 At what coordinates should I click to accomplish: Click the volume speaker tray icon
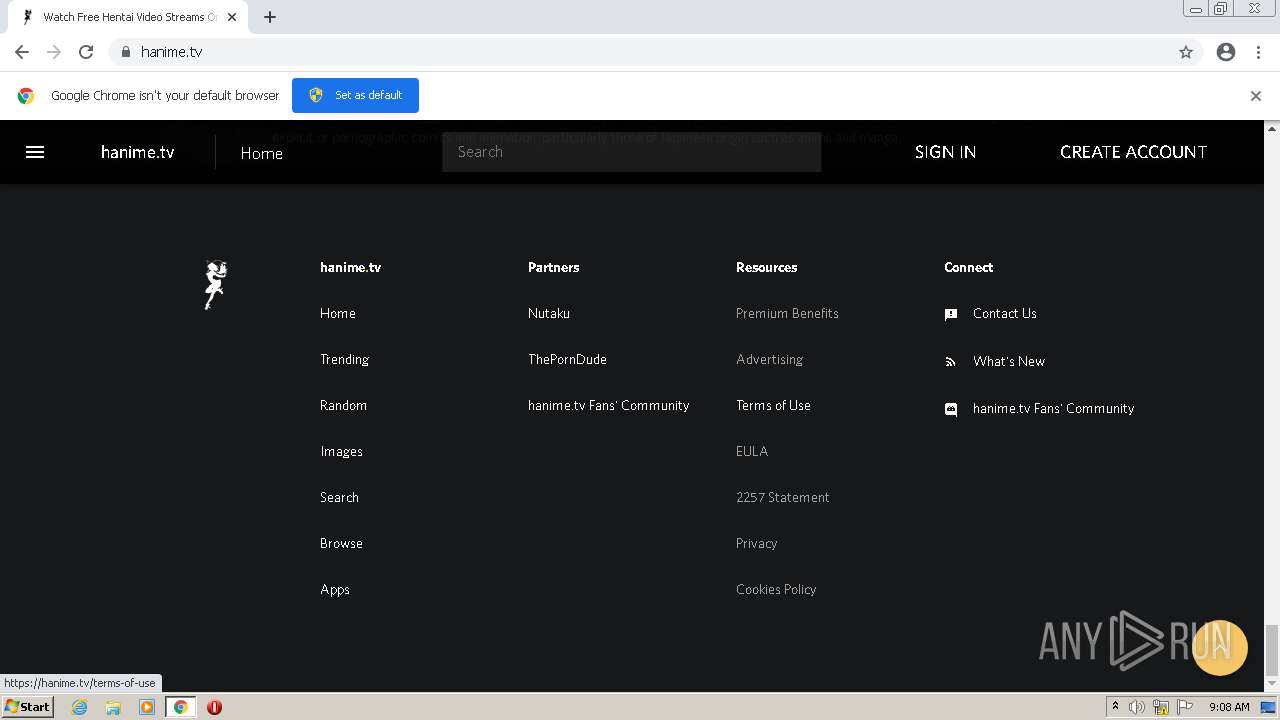[x=1137, y=707]
